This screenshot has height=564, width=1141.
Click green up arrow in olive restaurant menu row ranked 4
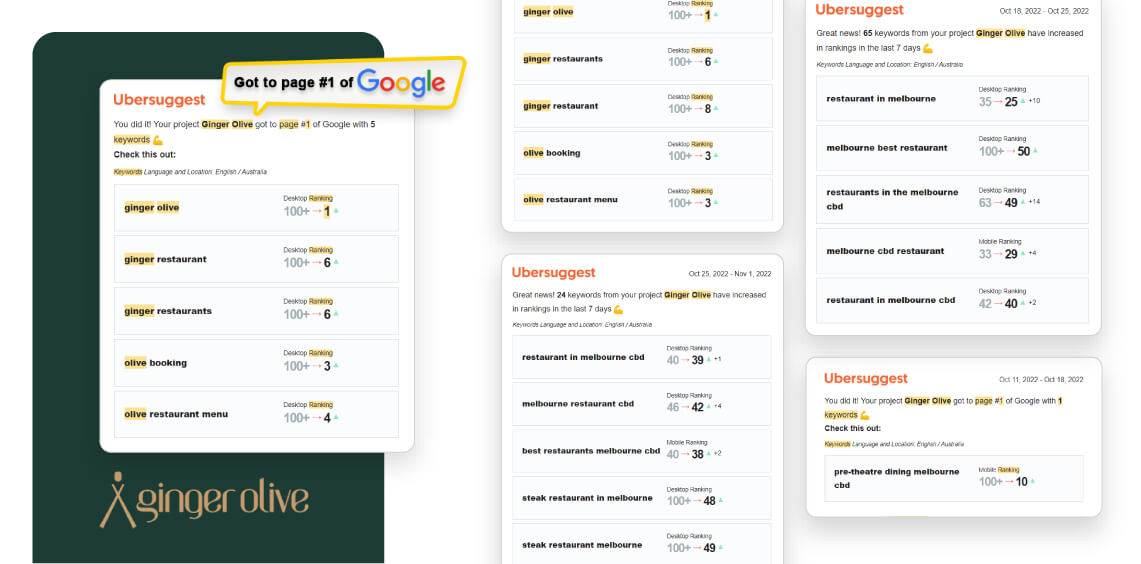335,417
